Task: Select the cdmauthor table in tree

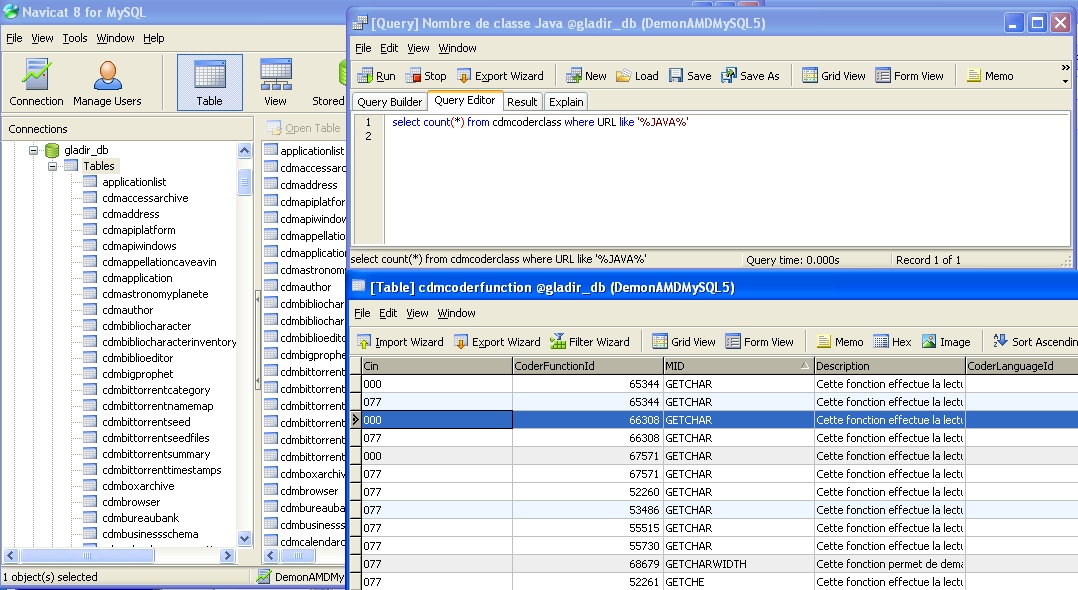Action: (x=127, y=310)
